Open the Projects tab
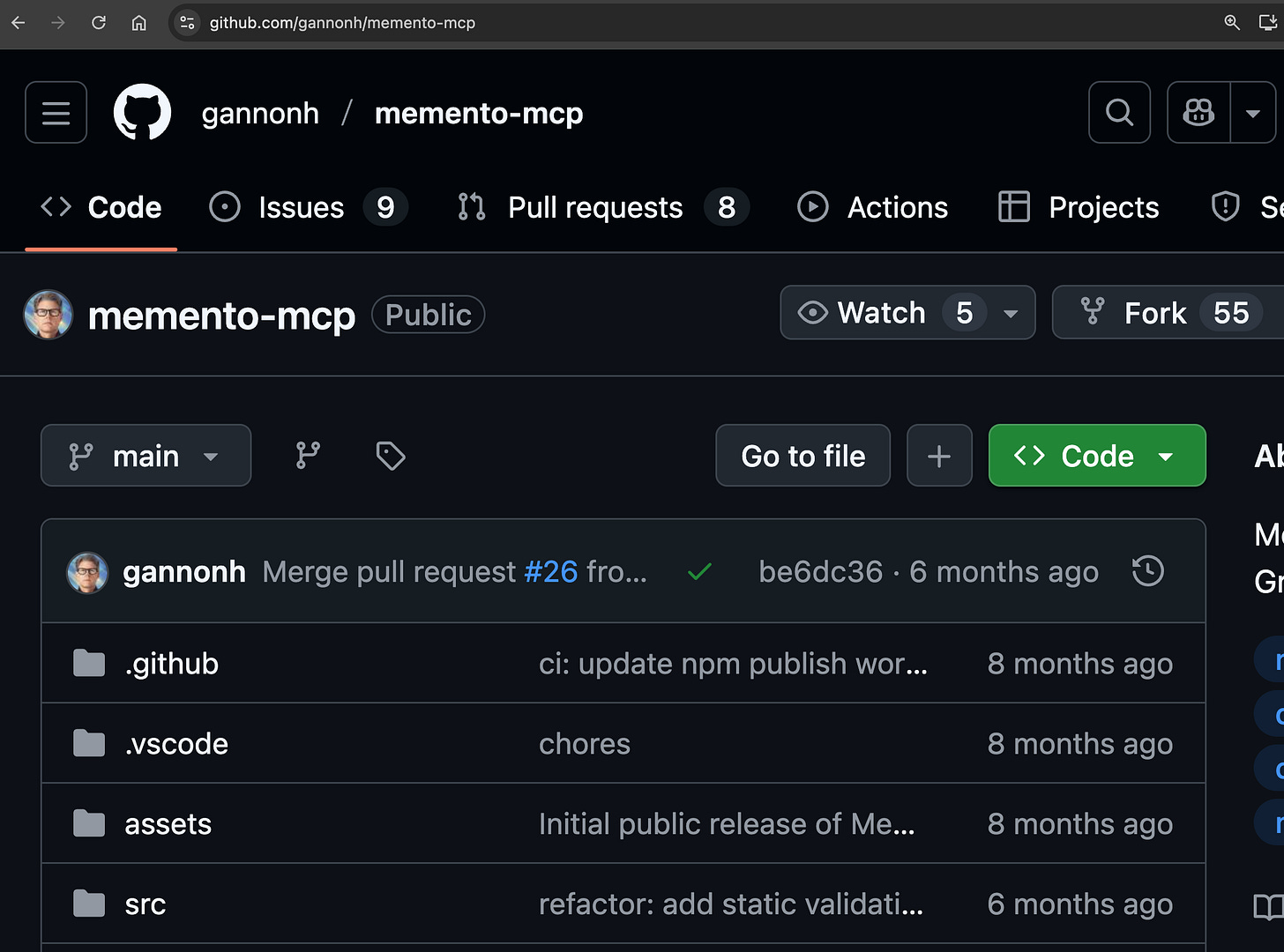 [x=1079, y=208]
